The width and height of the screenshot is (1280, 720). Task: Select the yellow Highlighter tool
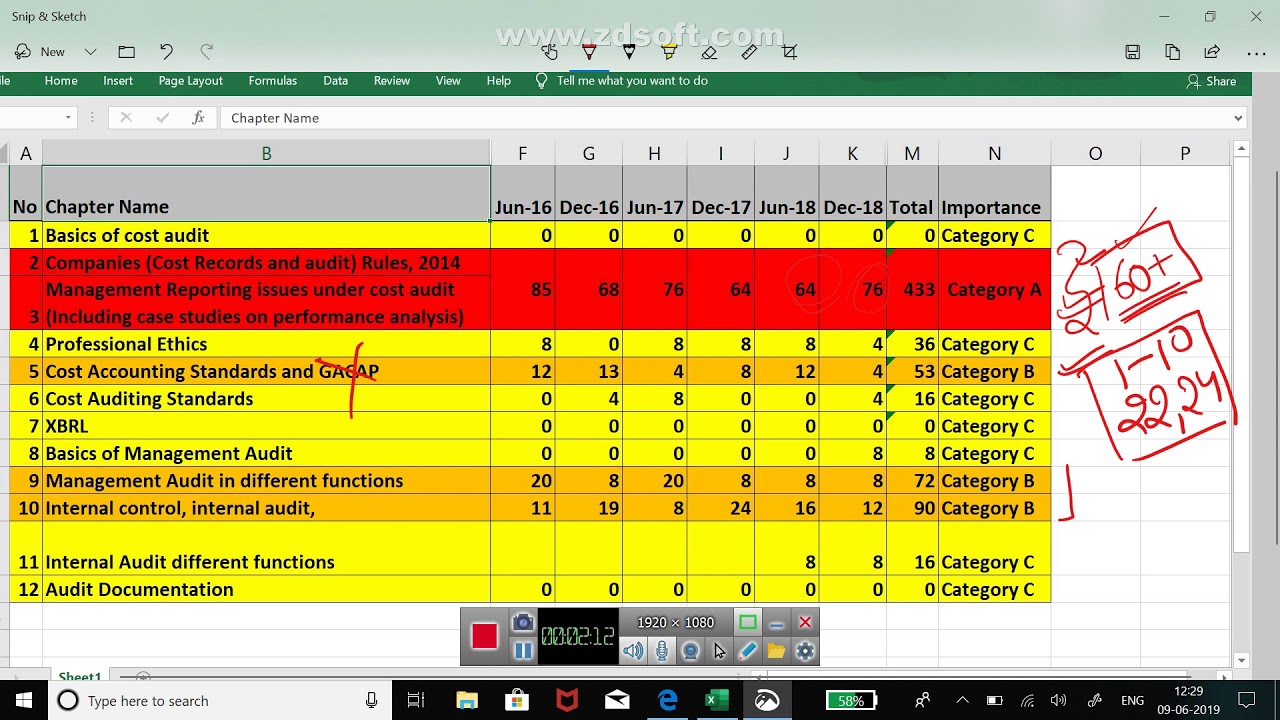tap(669, 52)
